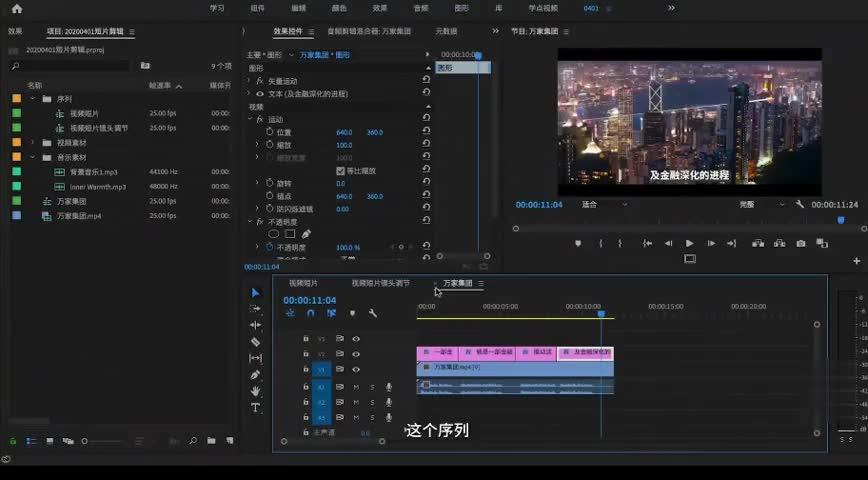Mute audio track A1

(356, 387)
